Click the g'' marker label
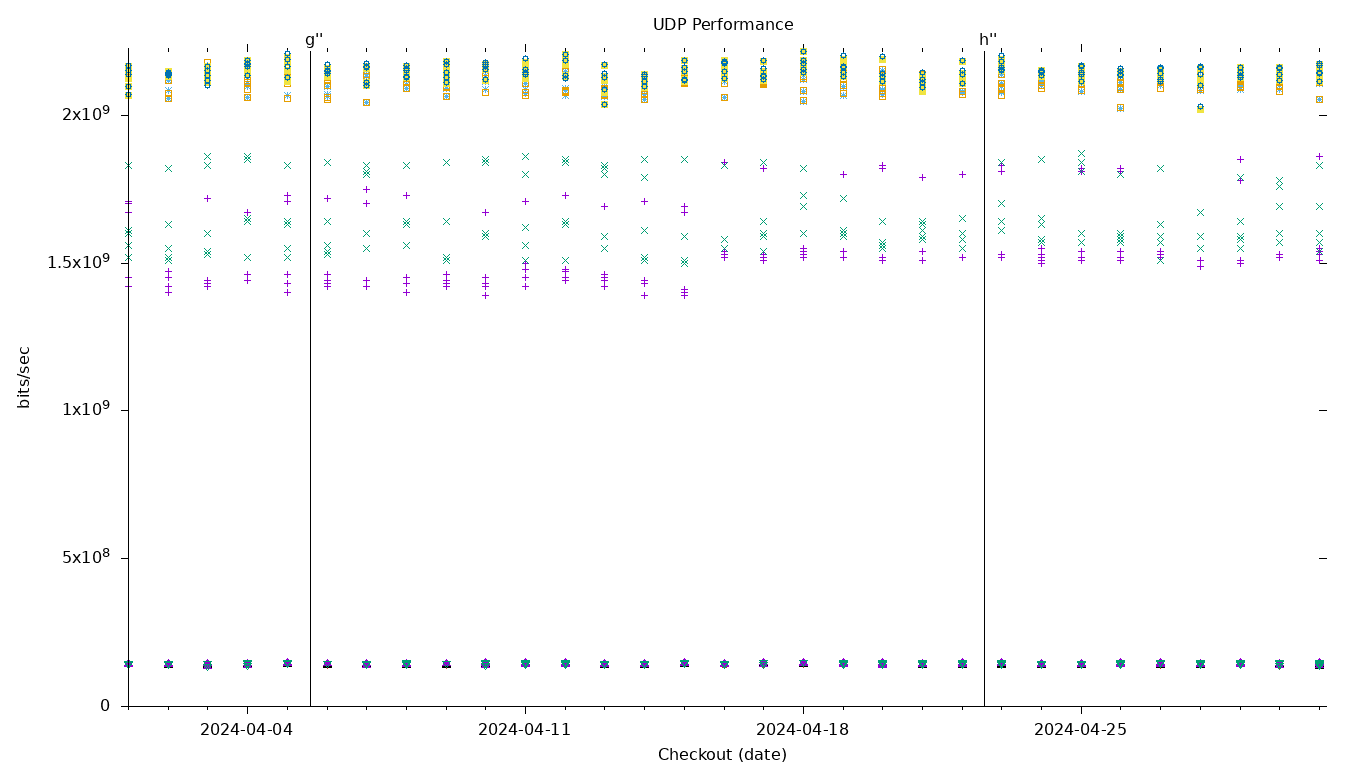The image size is (1360, 768). pos(314,40)
